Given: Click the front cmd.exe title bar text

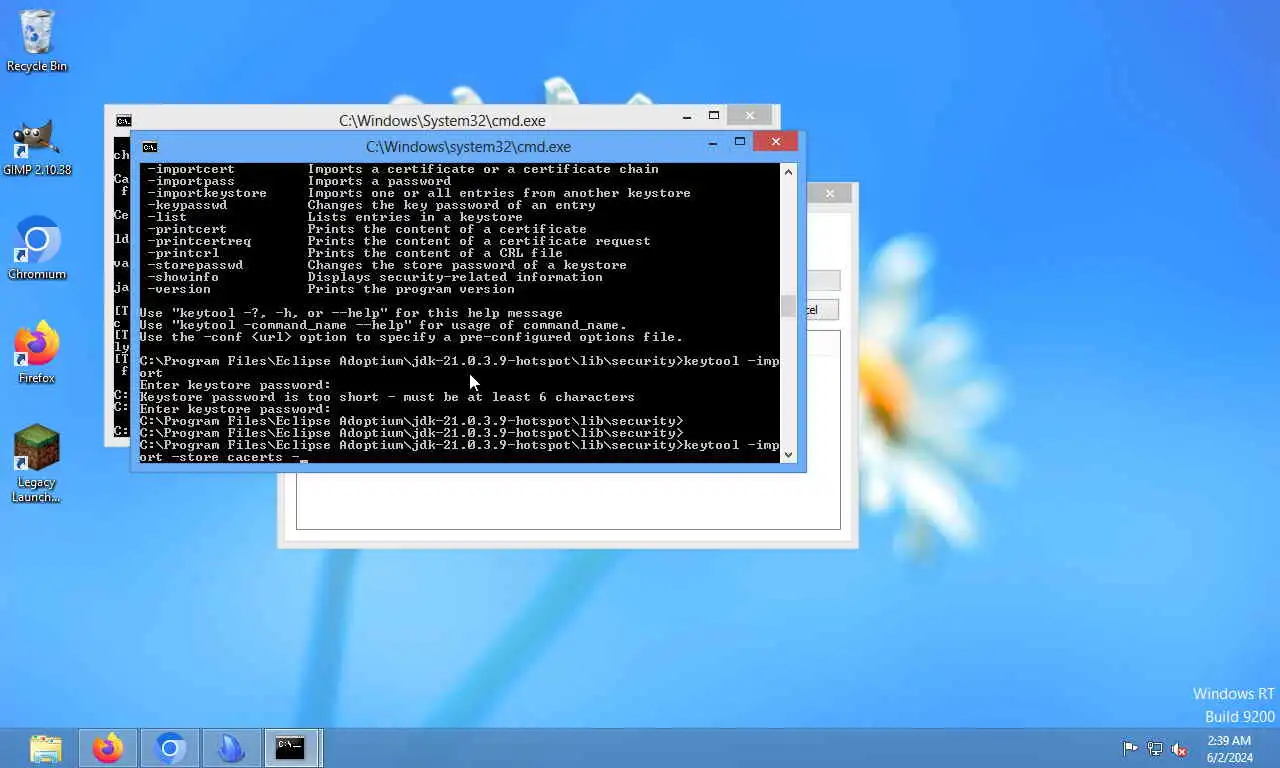Looking at the screenshot, I should [x=468, y=147].
